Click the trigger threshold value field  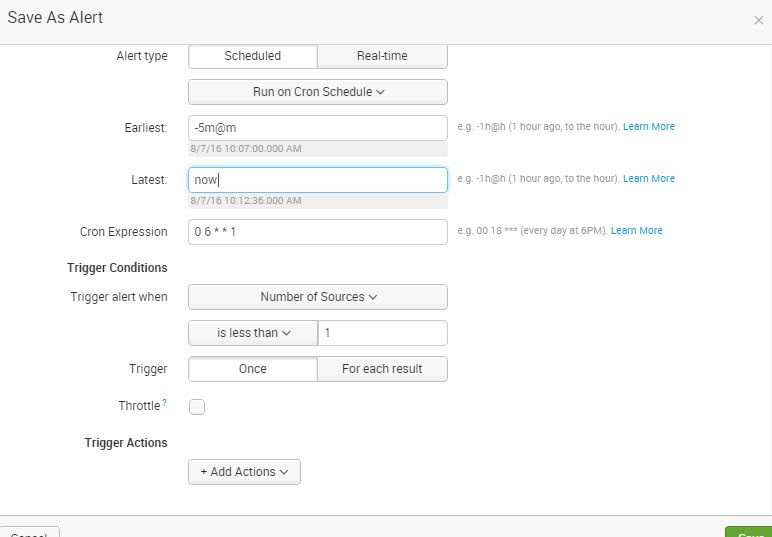(x=382, y=333)
